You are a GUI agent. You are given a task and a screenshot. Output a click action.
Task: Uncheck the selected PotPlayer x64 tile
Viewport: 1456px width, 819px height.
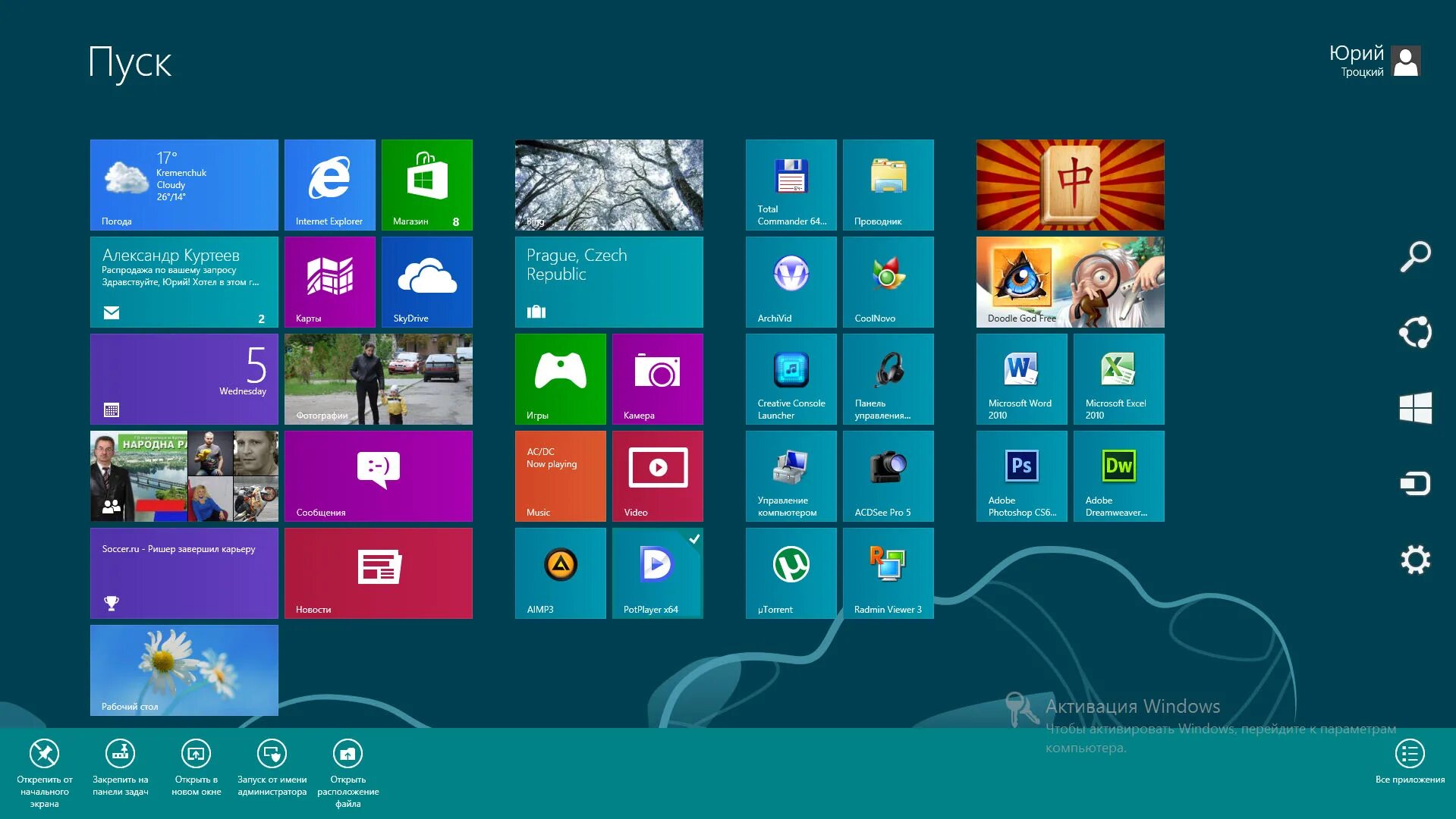point(658,573)
